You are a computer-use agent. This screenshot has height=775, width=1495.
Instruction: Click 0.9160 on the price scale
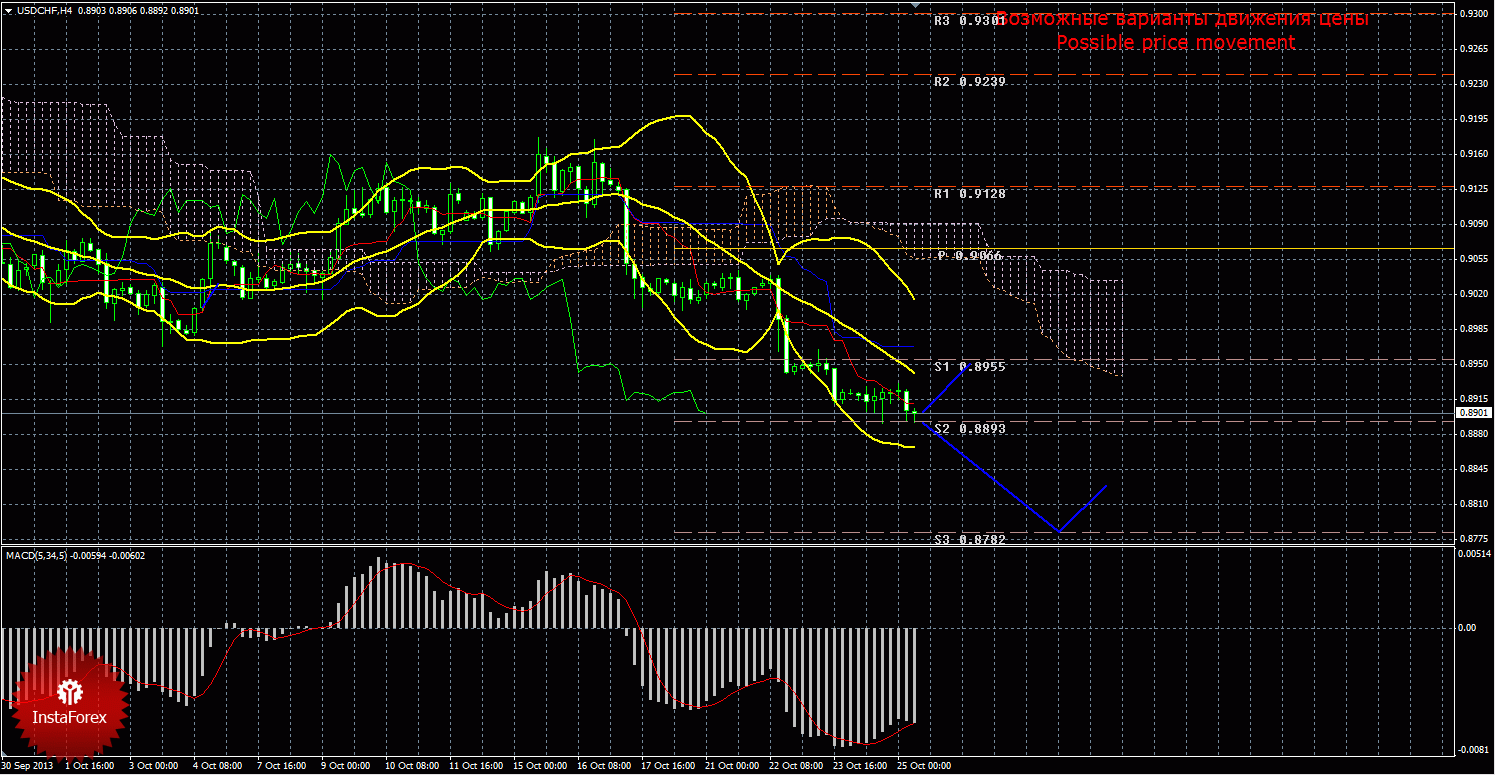pyautogui.click(x=1475, y=154)
